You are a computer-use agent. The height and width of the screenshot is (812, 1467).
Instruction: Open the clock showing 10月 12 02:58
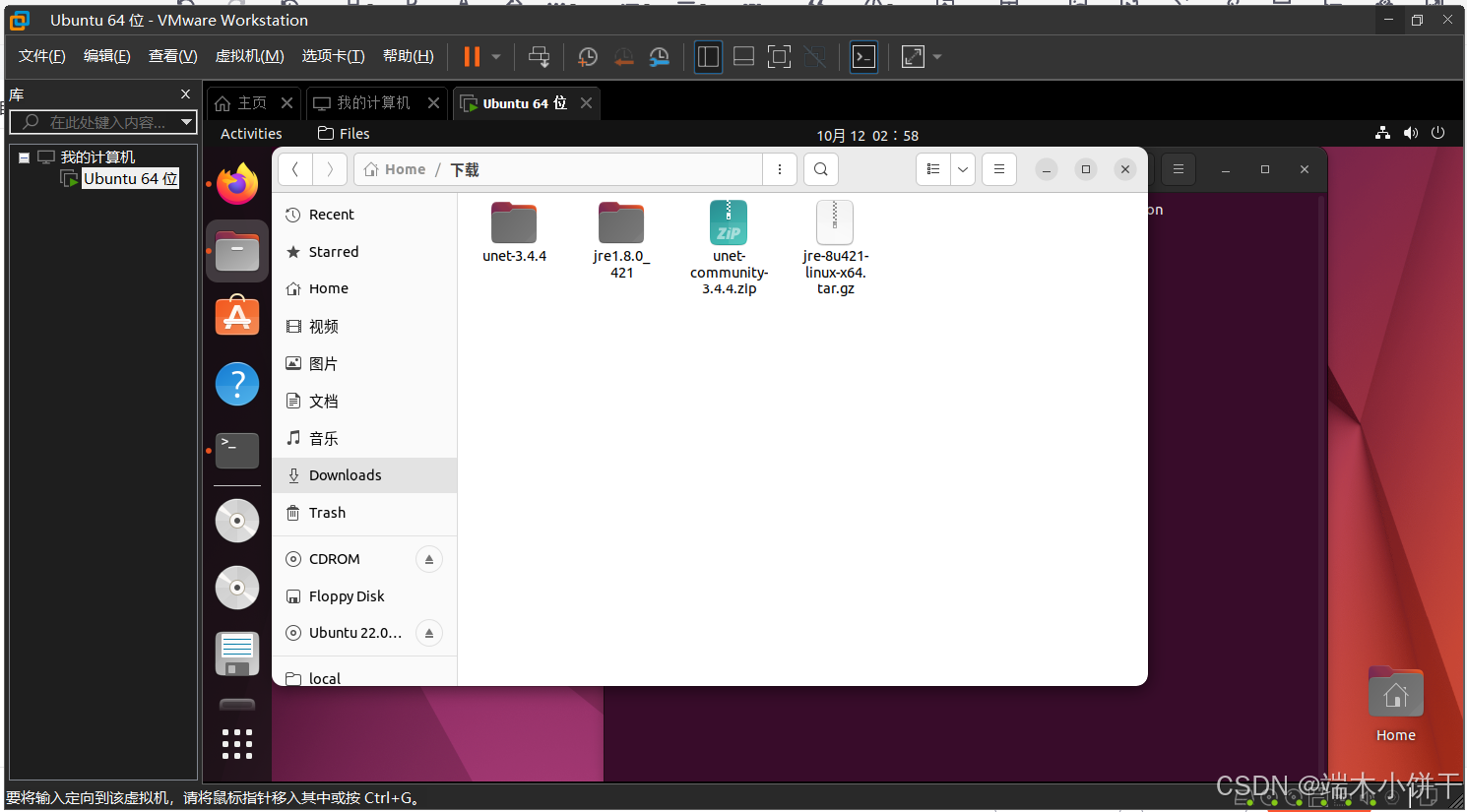coord(867,135)
